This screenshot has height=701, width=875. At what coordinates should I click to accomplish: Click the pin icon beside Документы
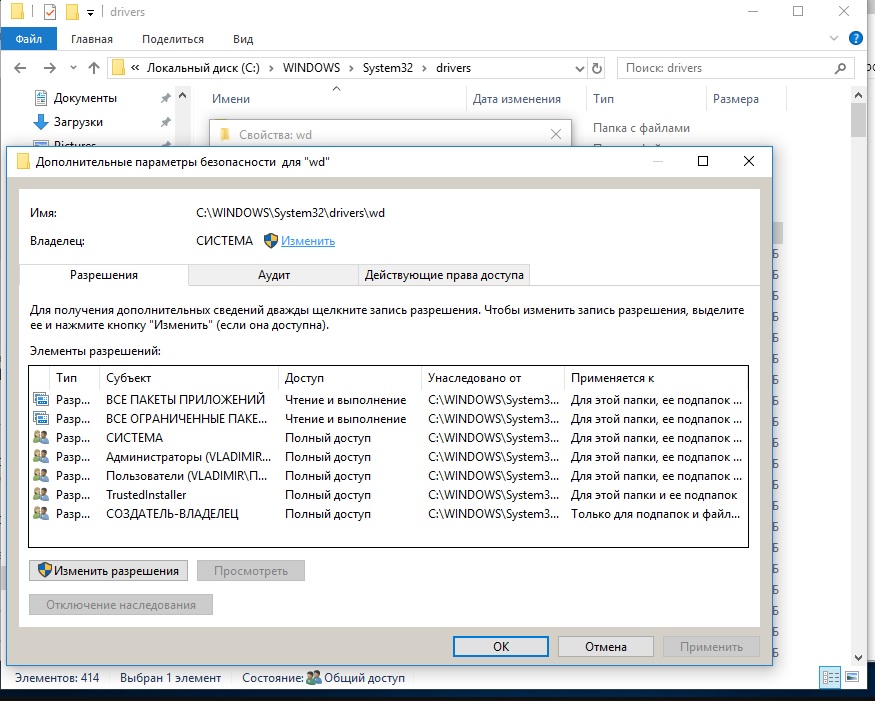click(165, 98)
